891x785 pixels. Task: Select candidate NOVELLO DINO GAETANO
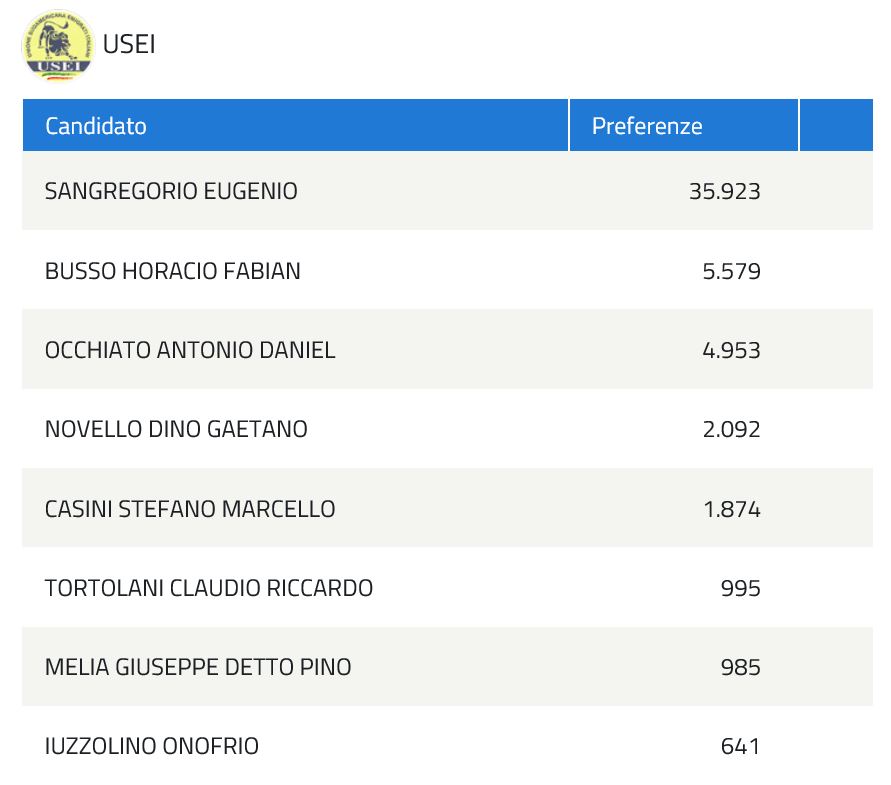(176, 429)
